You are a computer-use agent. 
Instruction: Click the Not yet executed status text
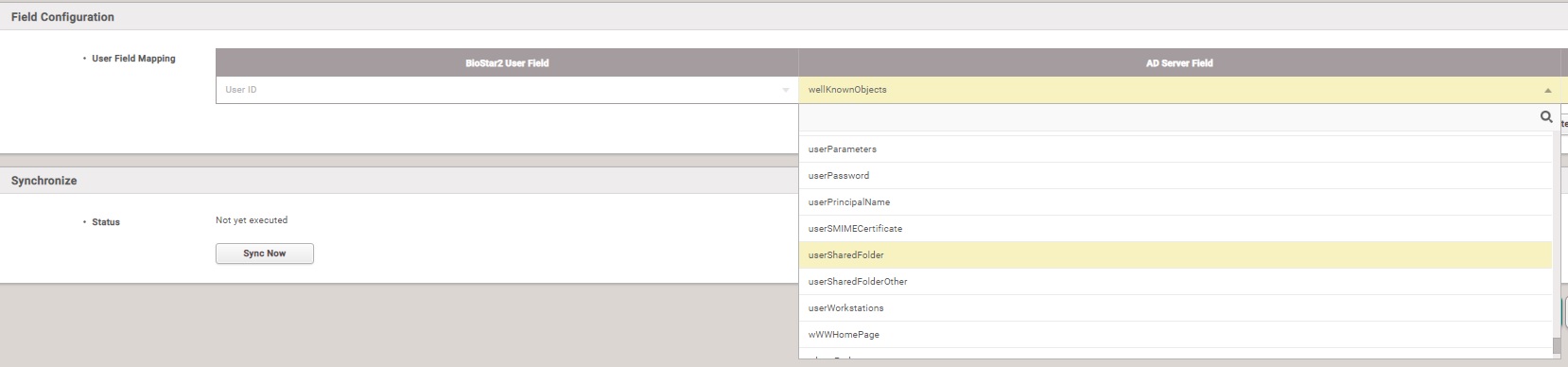(252, 220)
